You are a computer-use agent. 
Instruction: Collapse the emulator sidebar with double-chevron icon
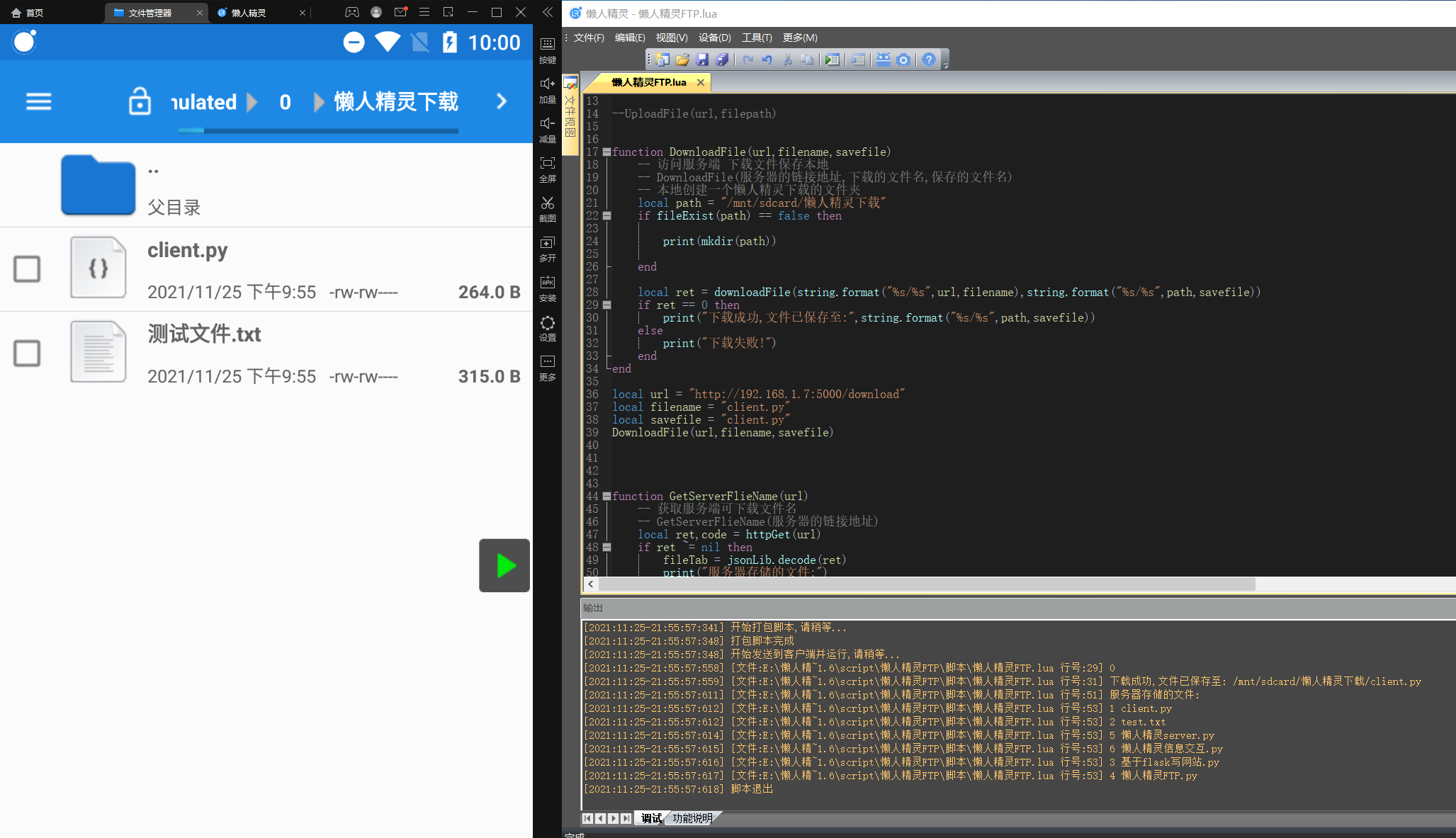548,12
